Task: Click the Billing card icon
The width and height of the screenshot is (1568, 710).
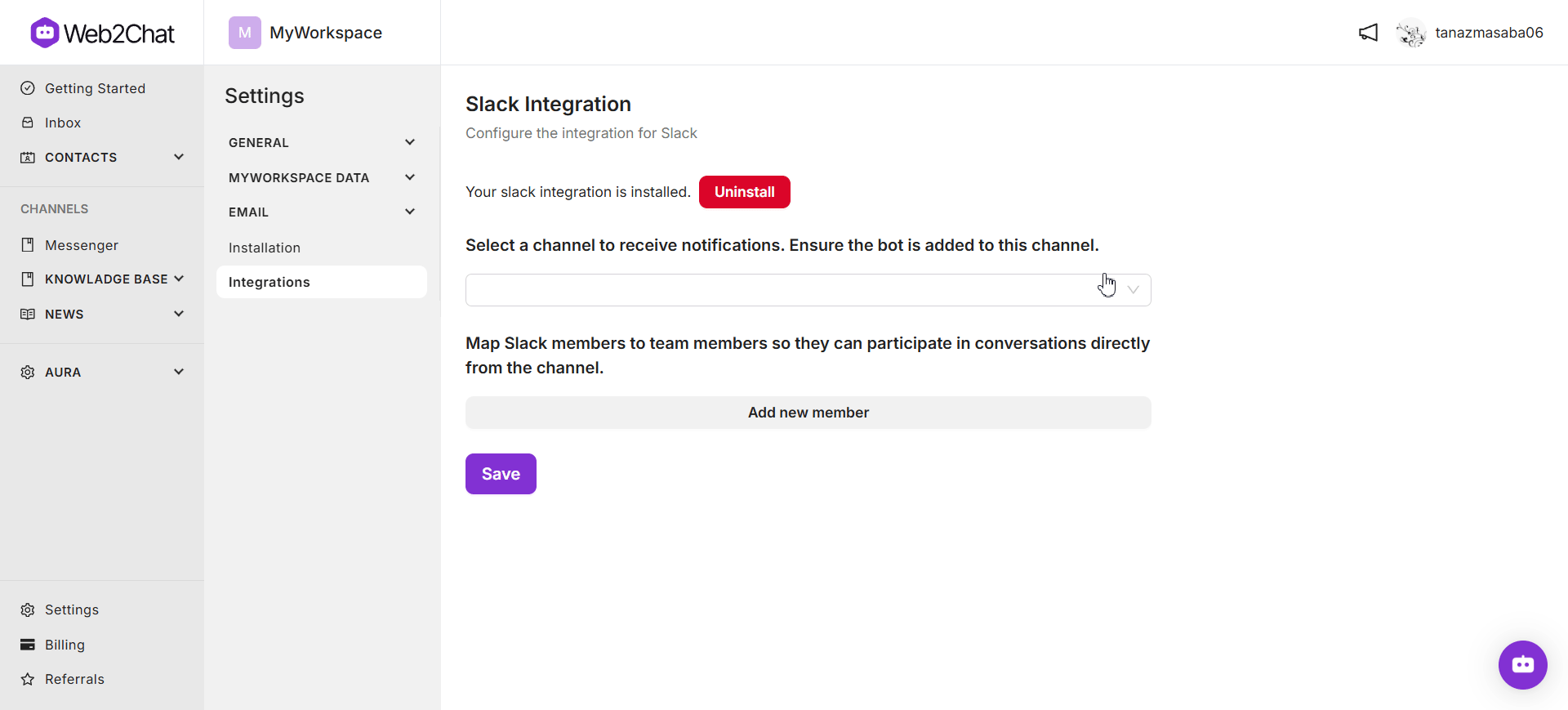Action: 28,645
